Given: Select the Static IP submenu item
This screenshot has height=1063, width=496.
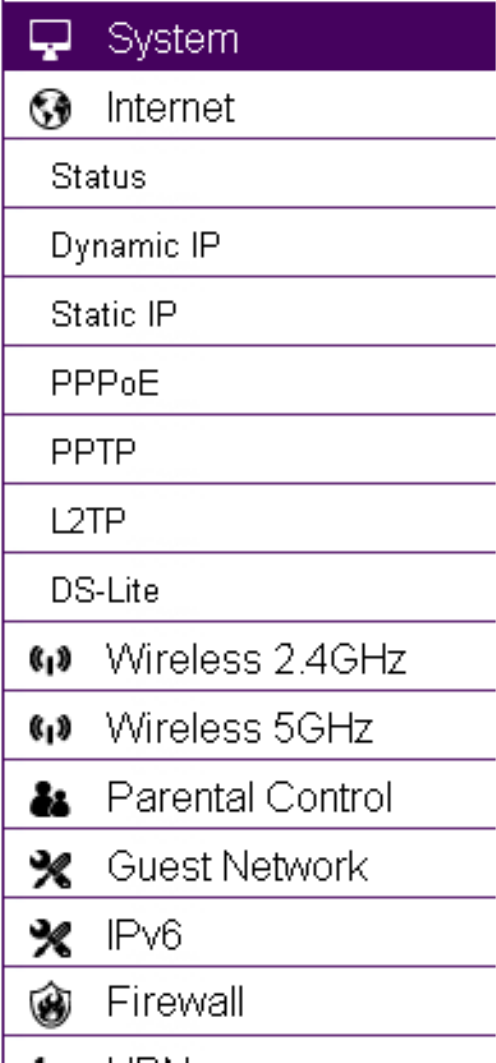Looking at the screenshot, I should (249, 313).
